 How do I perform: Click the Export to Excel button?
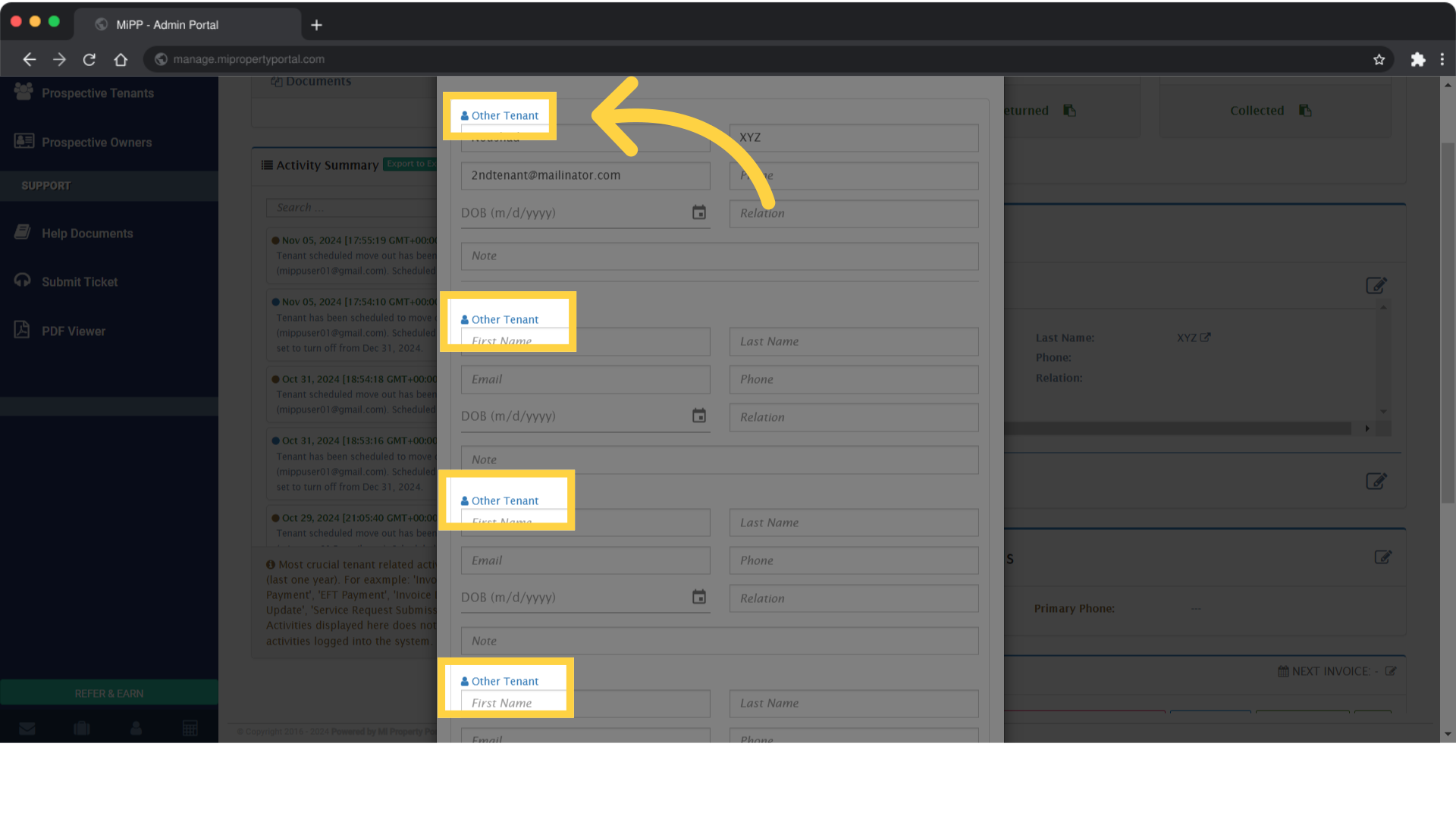tap(409, 164)
